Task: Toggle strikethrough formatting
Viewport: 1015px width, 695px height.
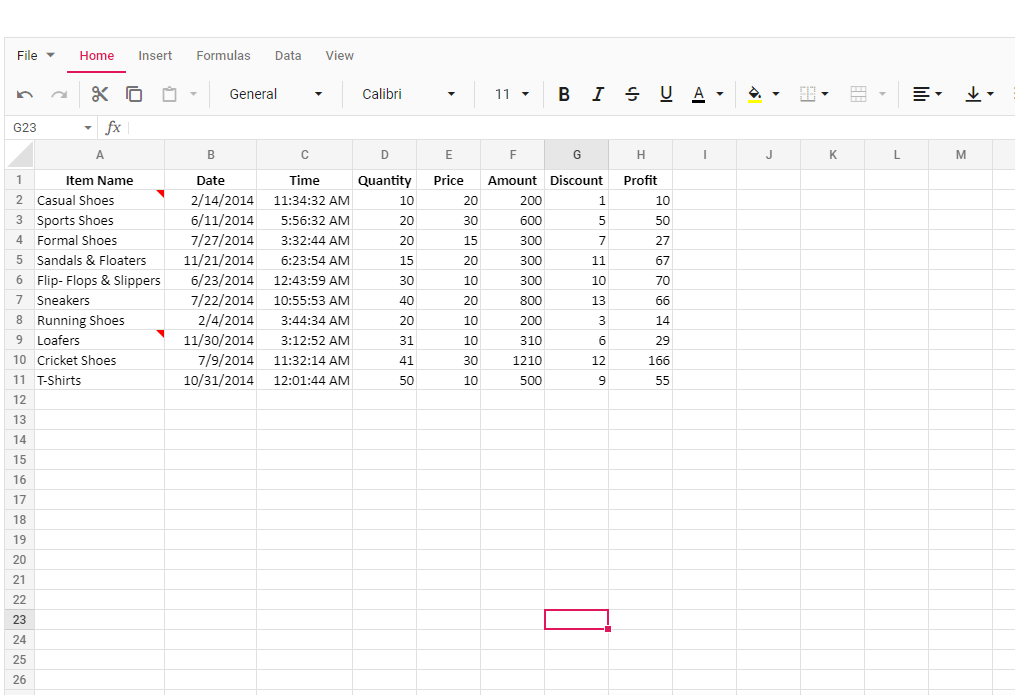Action: coord(632,94)
